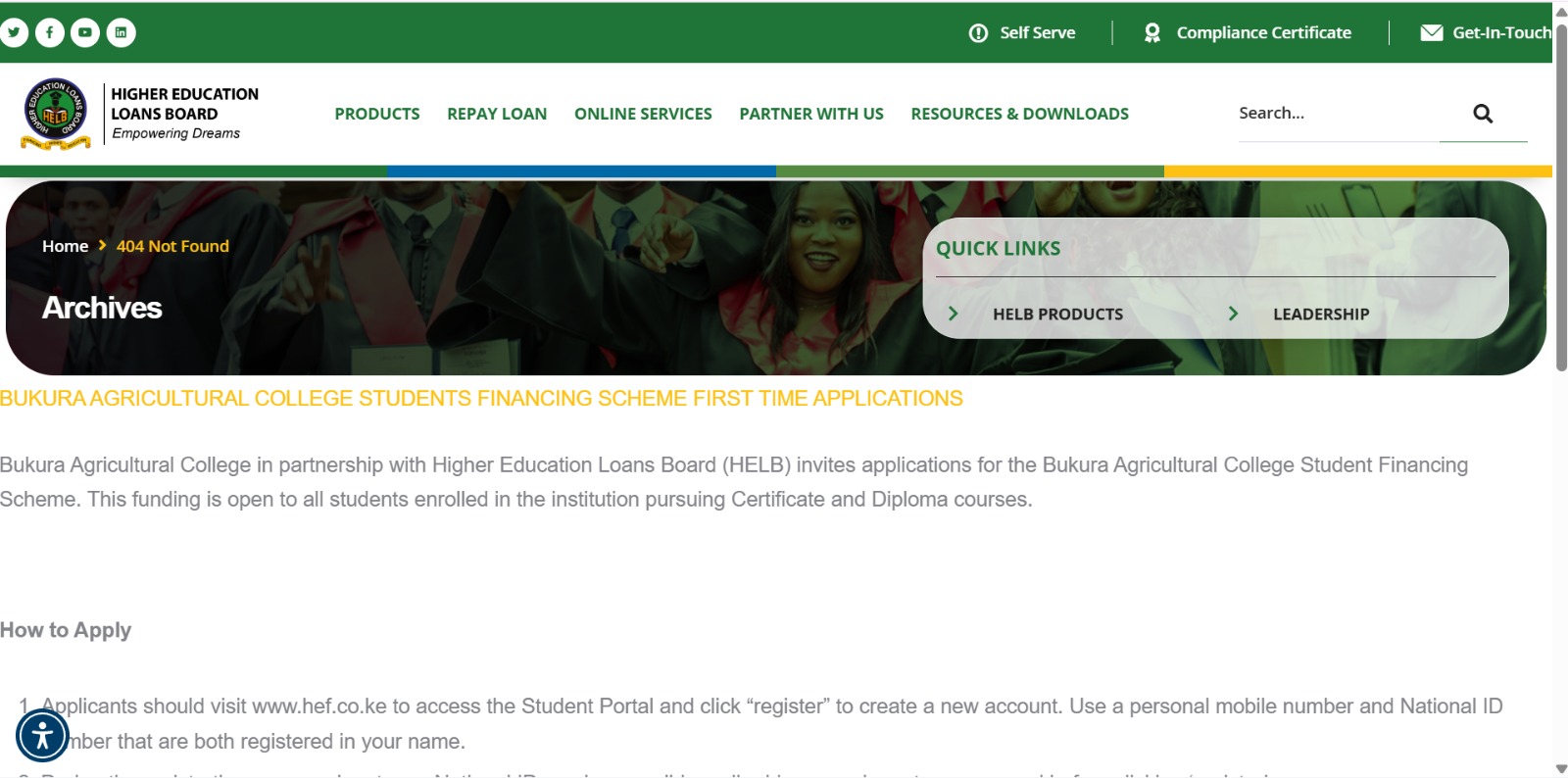The width and height of the screenshot is (1568, 778).
Task: Expand the chevron beside HELB PRODUCTS
Action: tap(953, 314)
